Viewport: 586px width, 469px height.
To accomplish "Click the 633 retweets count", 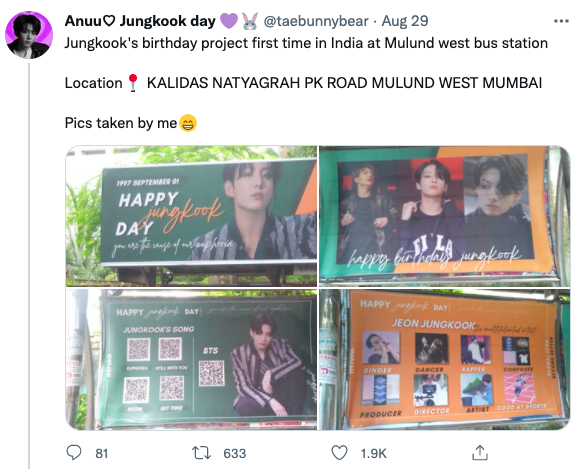I will [235, 453].
